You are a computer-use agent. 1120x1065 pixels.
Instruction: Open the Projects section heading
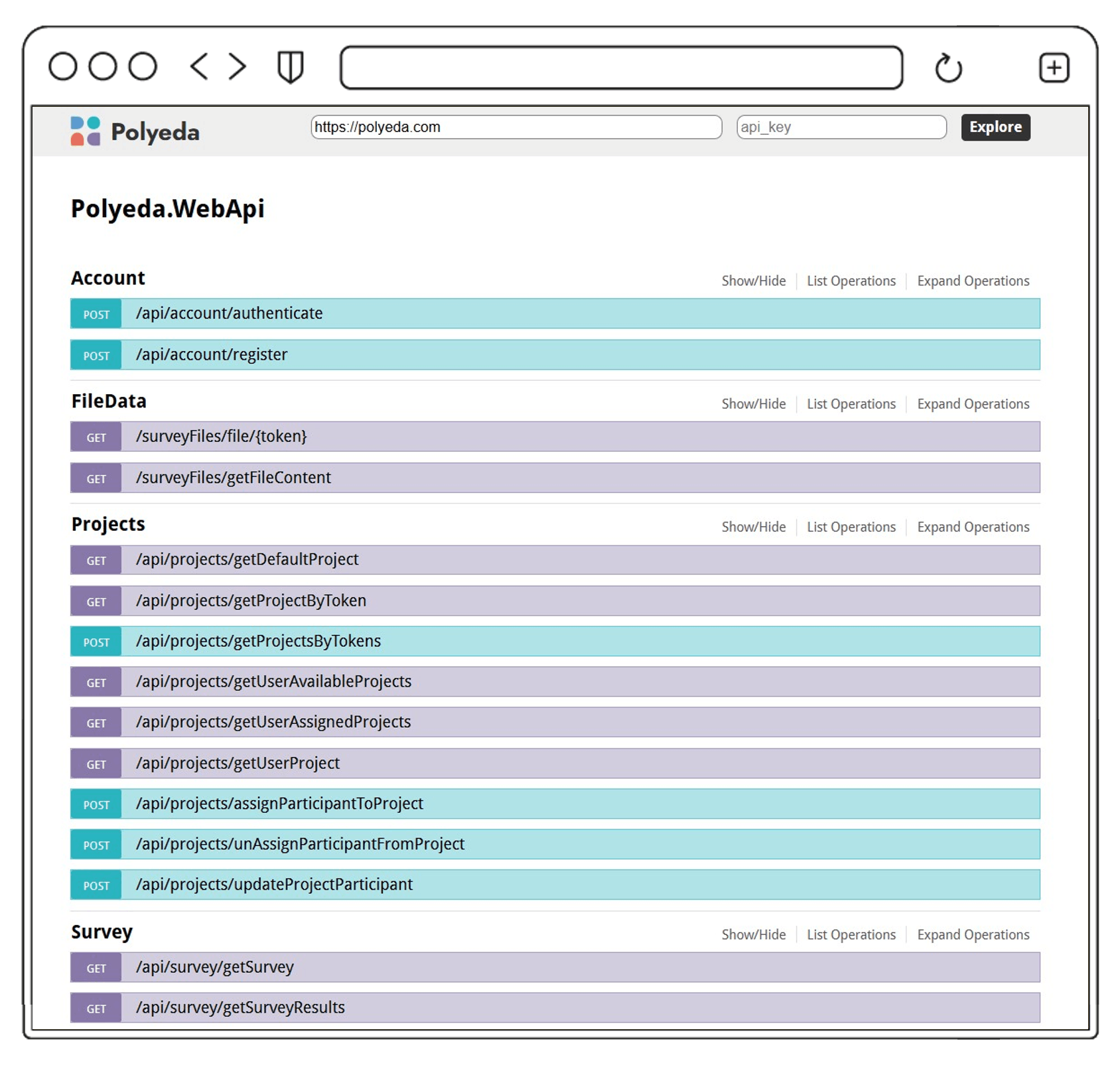pyautogui.click(x=108, y=524)
